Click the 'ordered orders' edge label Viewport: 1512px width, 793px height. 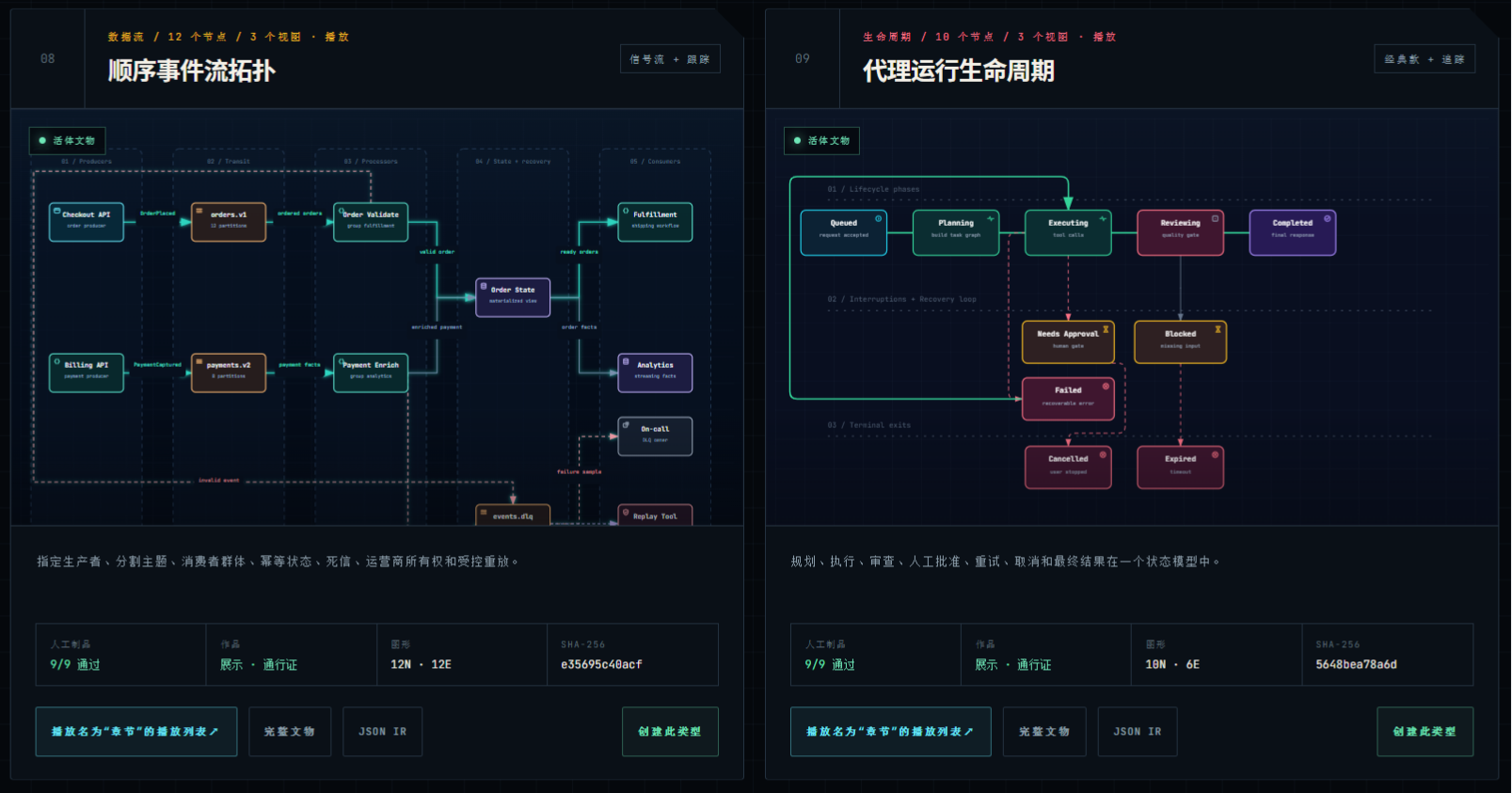click(300, 214)
